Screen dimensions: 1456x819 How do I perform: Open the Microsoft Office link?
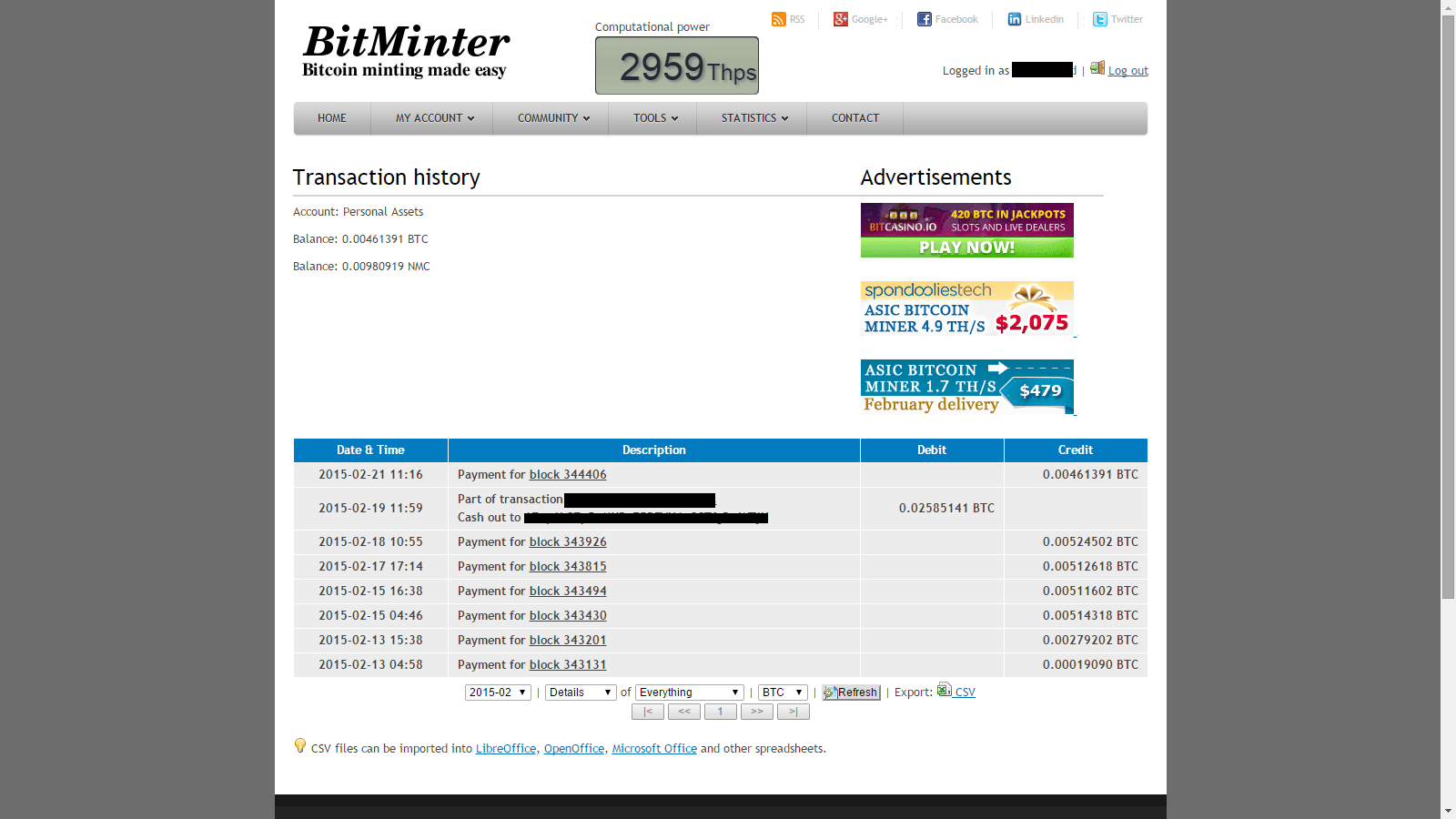654,749
